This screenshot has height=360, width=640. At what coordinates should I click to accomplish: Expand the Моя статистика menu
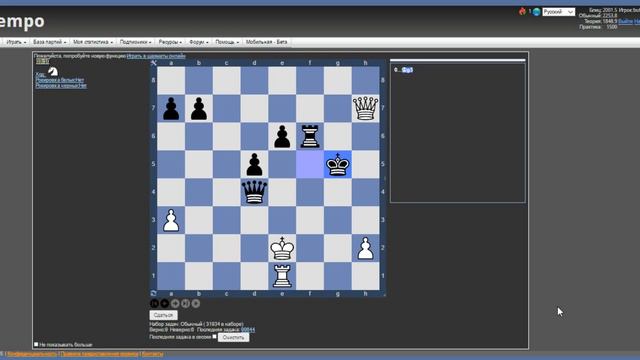point(93,42)
